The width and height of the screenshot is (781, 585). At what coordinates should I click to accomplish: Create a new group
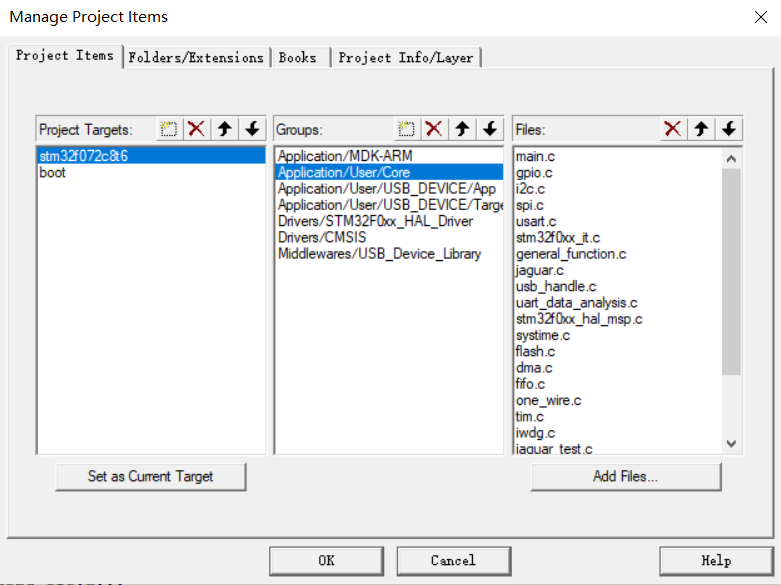[x=407, y=130]
